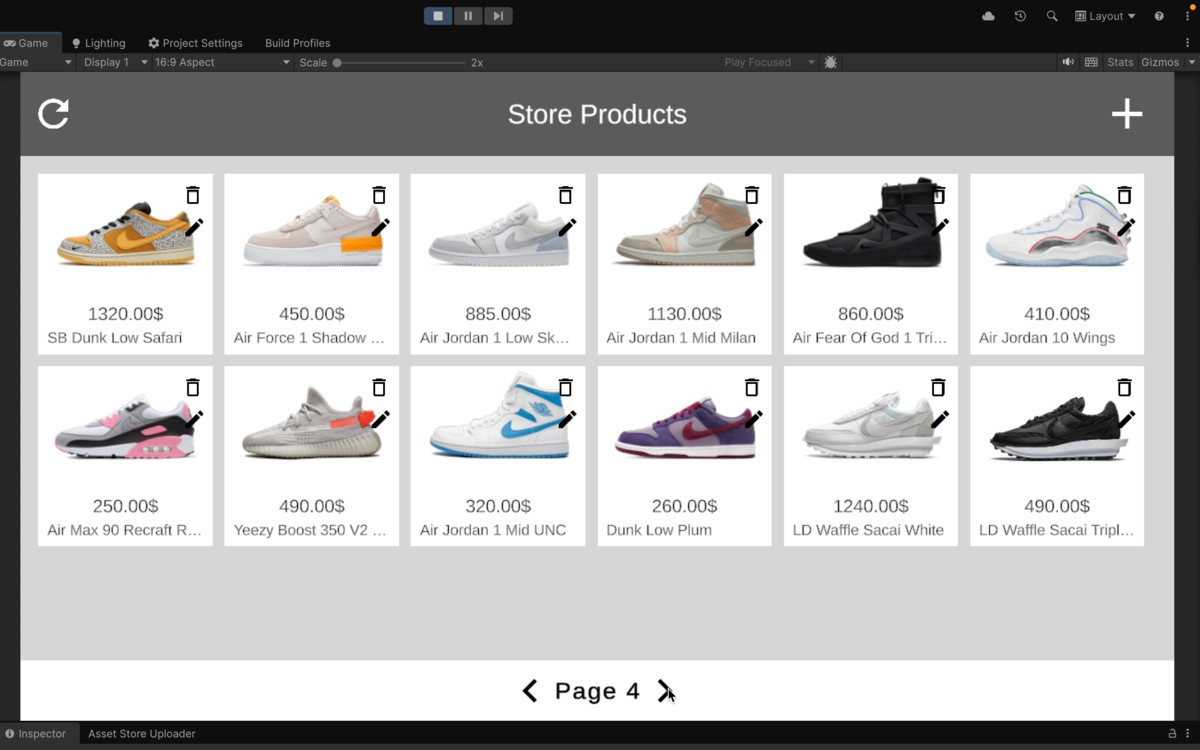Adjust the Game view Scale slider
This screenshot has height=750, width=1200.
[x=400, y=62]
